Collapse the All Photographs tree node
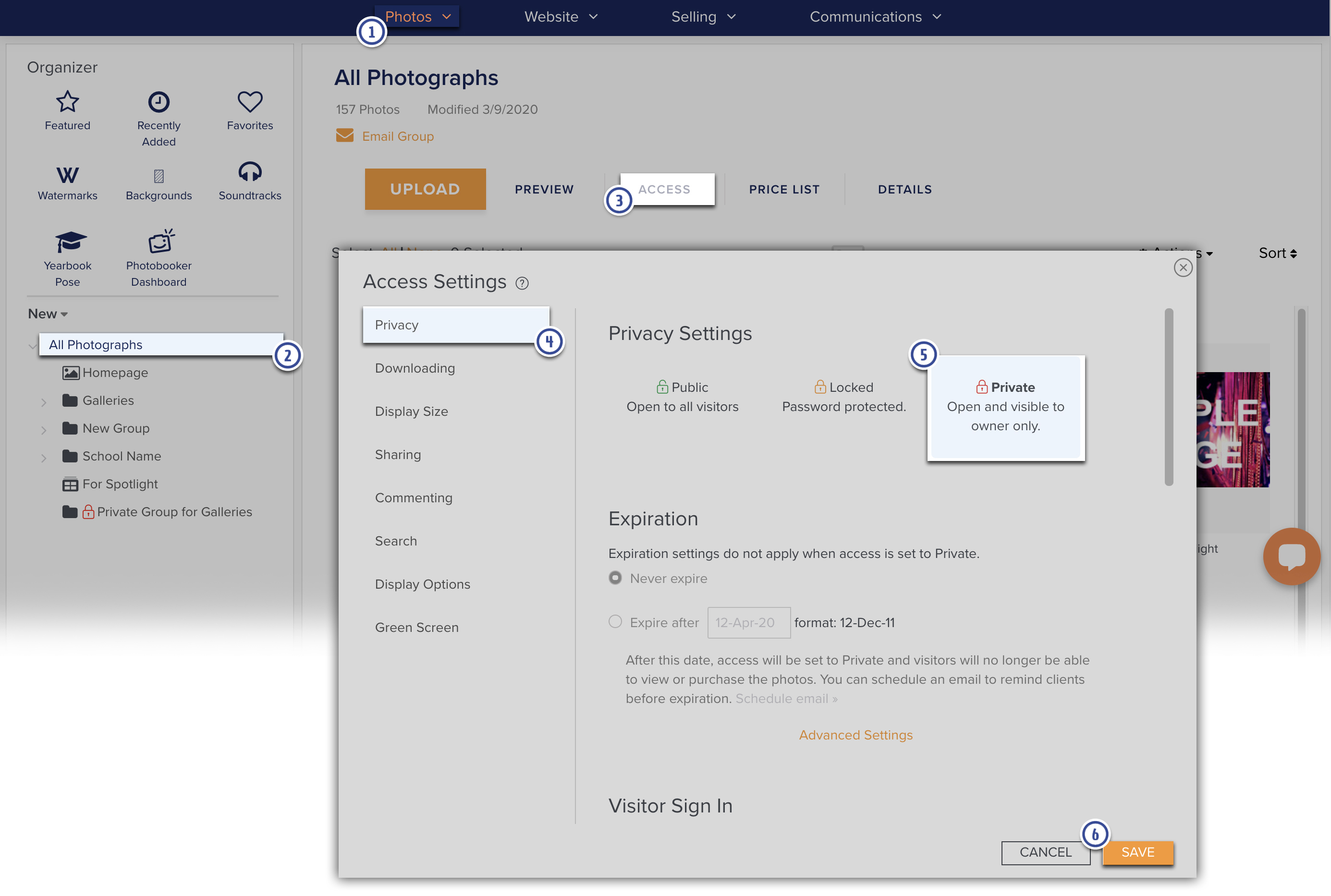1331x896 pixels. point(32,346)
